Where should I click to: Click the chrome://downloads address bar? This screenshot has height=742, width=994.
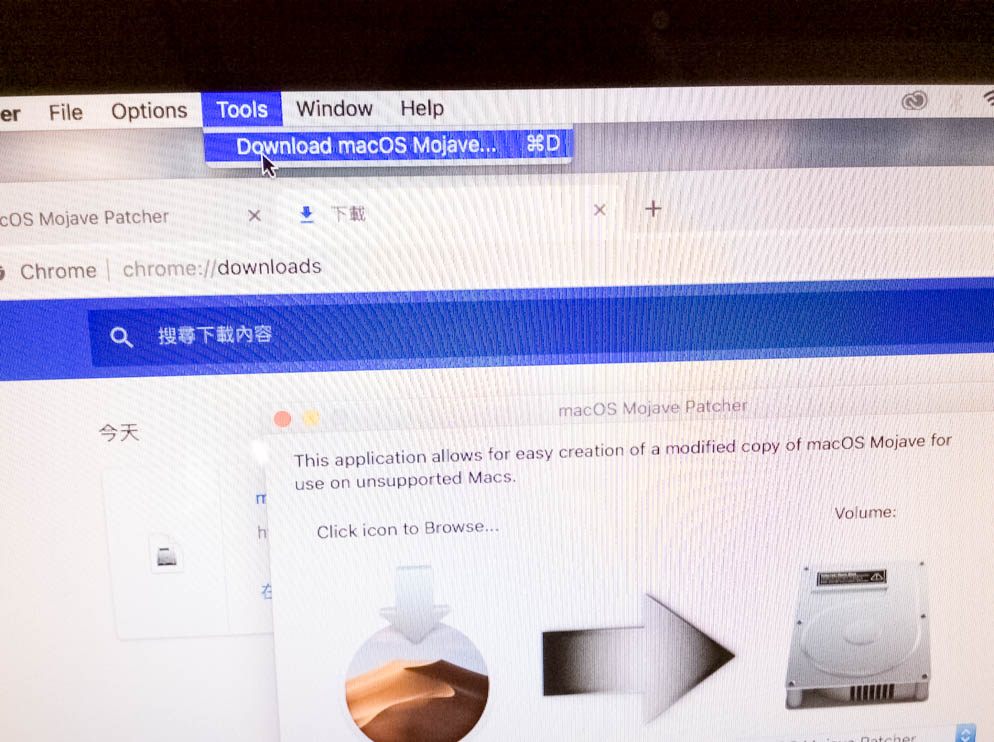[x=221, y=268]
